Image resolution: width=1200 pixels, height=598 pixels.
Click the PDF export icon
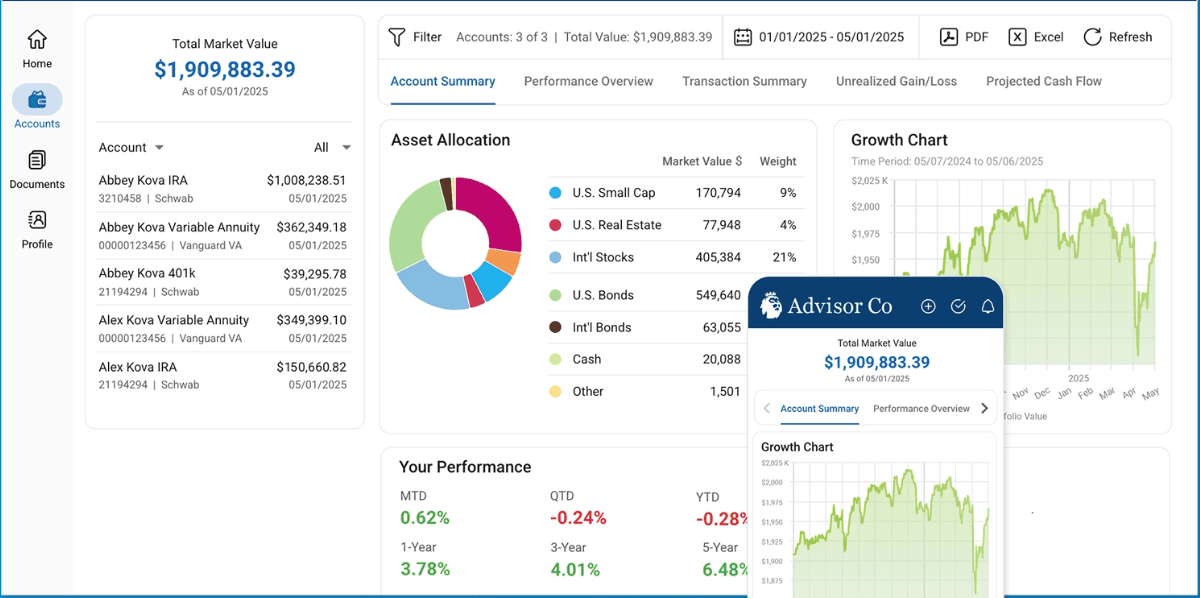949,37
